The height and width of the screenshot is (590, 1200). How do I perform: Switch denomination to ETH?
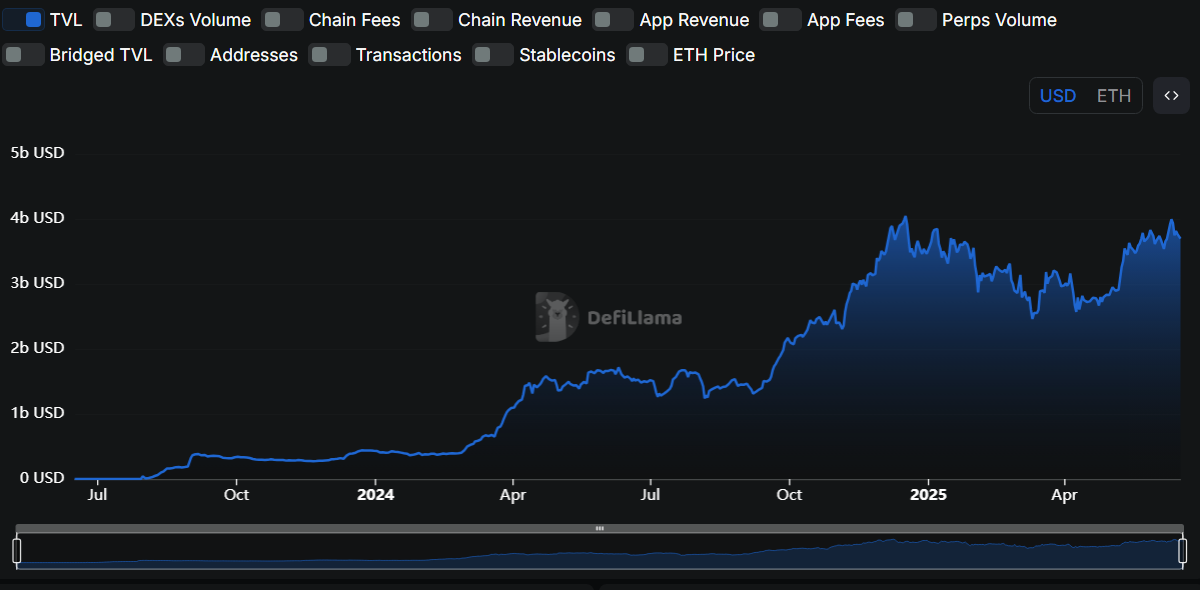pos(1113,96)
